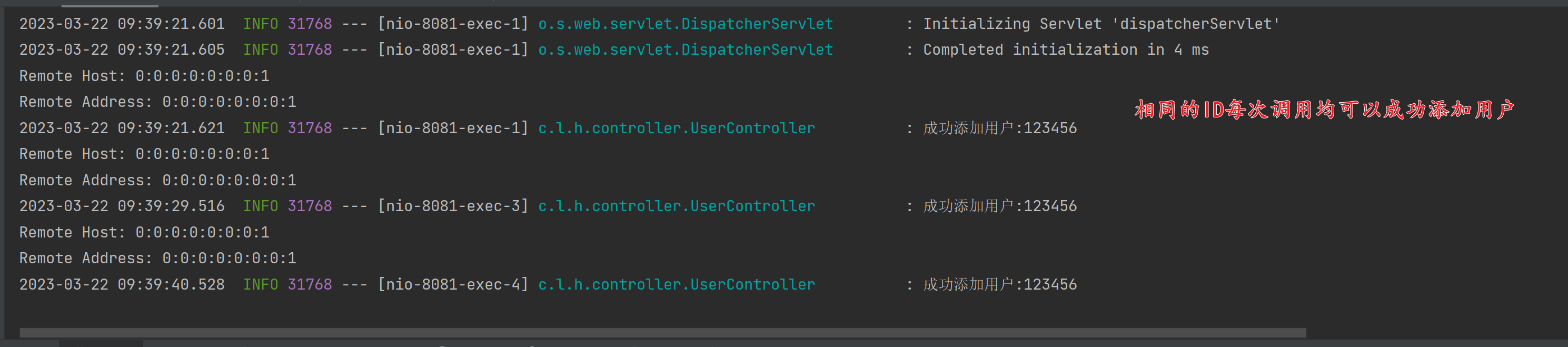Click the "Initializing Servlet 'dispatcherServlet'" message
This screenshot has width=1568, height=347.
pos(1101,24)
